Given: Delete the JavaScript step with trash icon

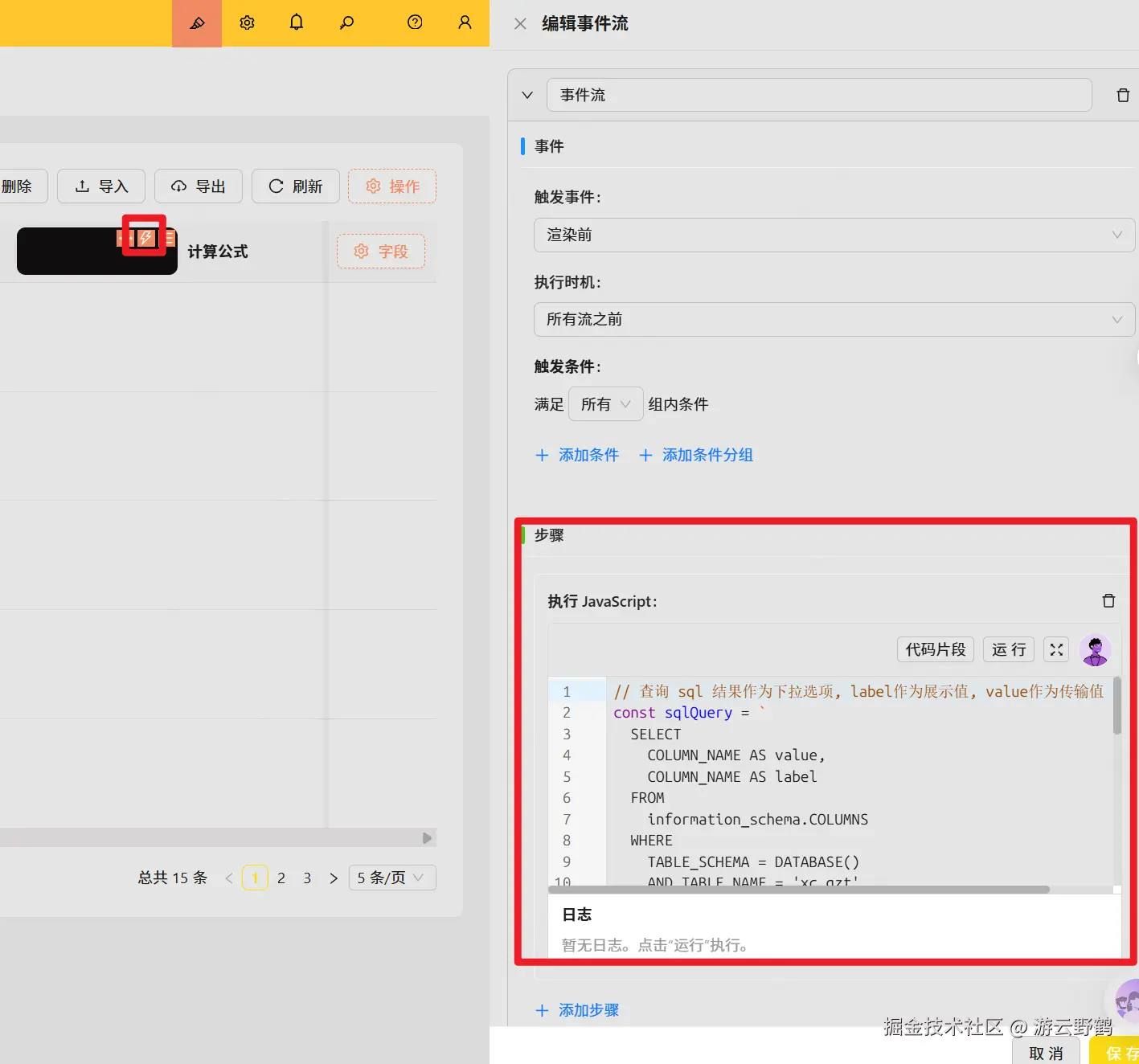Looking at the screenshot, I should pos(1108,601).
